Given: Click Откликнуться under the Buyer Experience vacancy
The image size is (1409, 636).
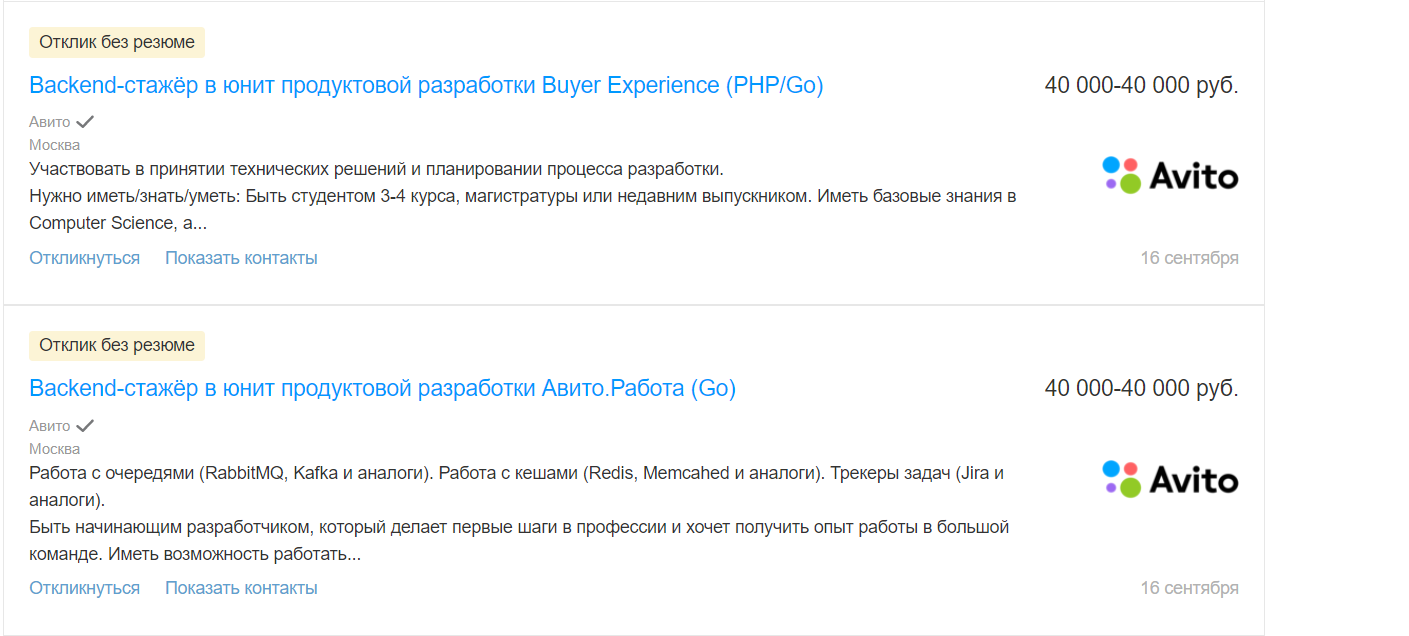Looking at the screenshot, I should tap(84, 258).
